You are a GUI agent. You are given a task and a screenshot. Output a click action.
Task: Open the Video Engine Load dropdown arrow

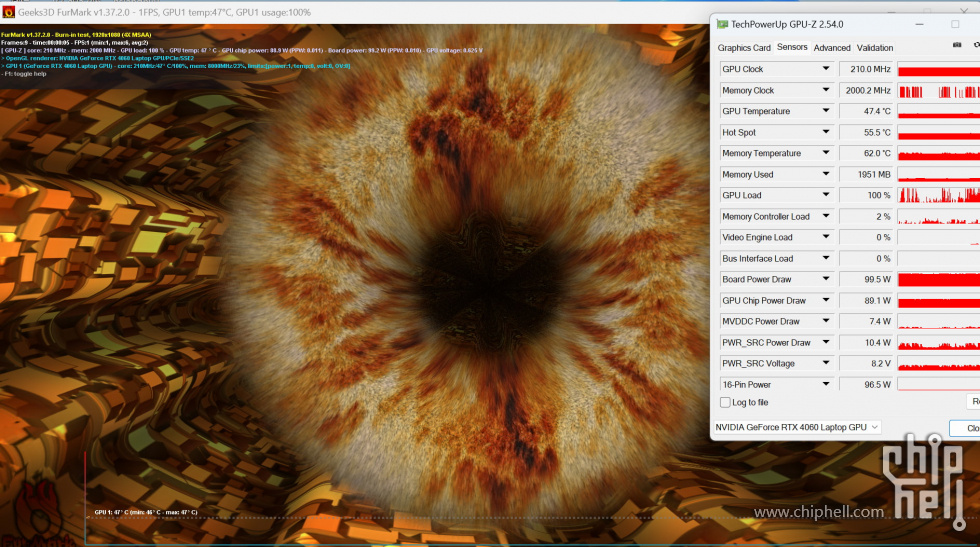(x=826, y=237)
